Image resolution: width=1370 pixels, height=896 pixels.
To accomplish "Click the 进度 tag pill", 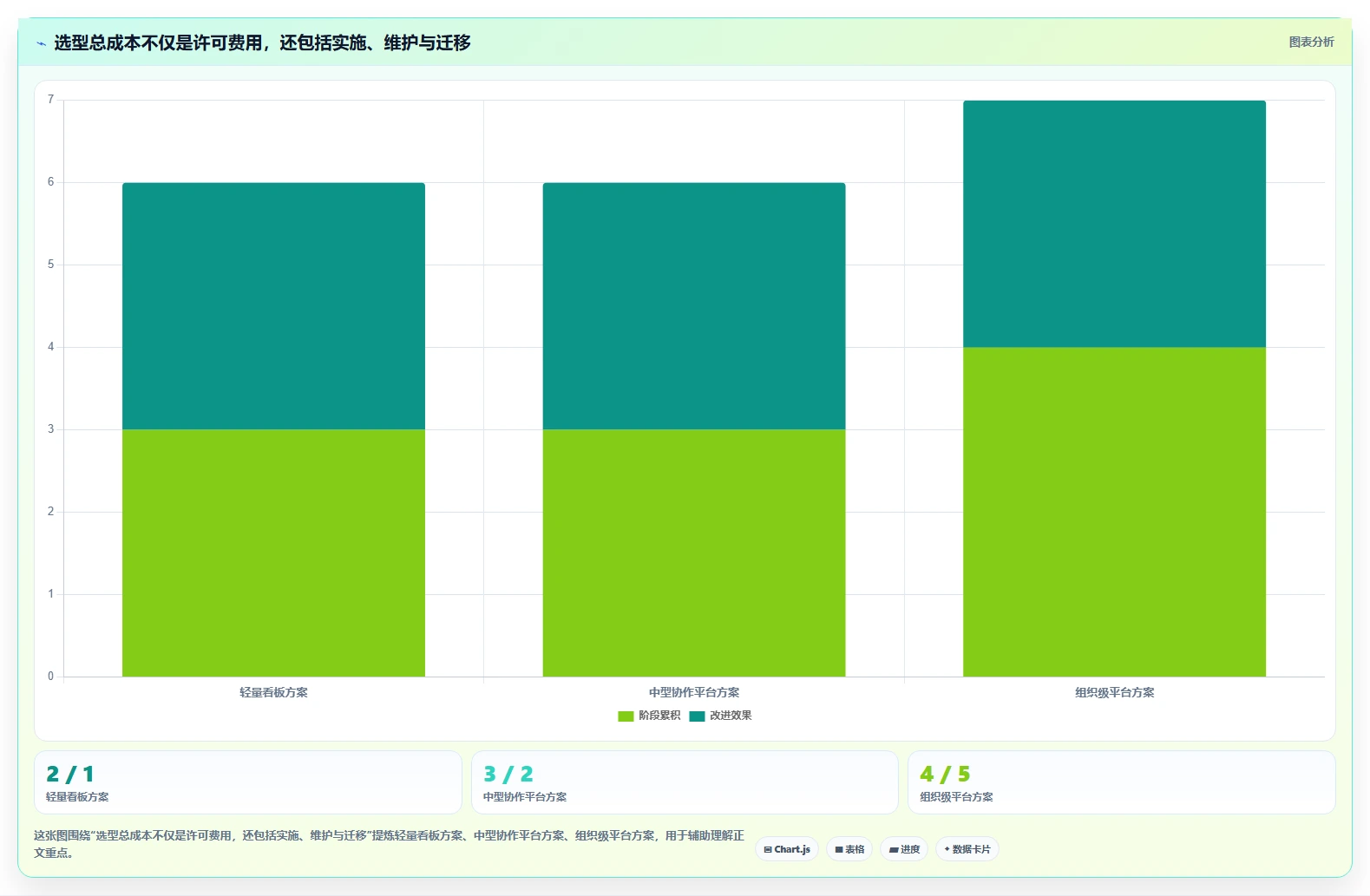I will 904,849.
